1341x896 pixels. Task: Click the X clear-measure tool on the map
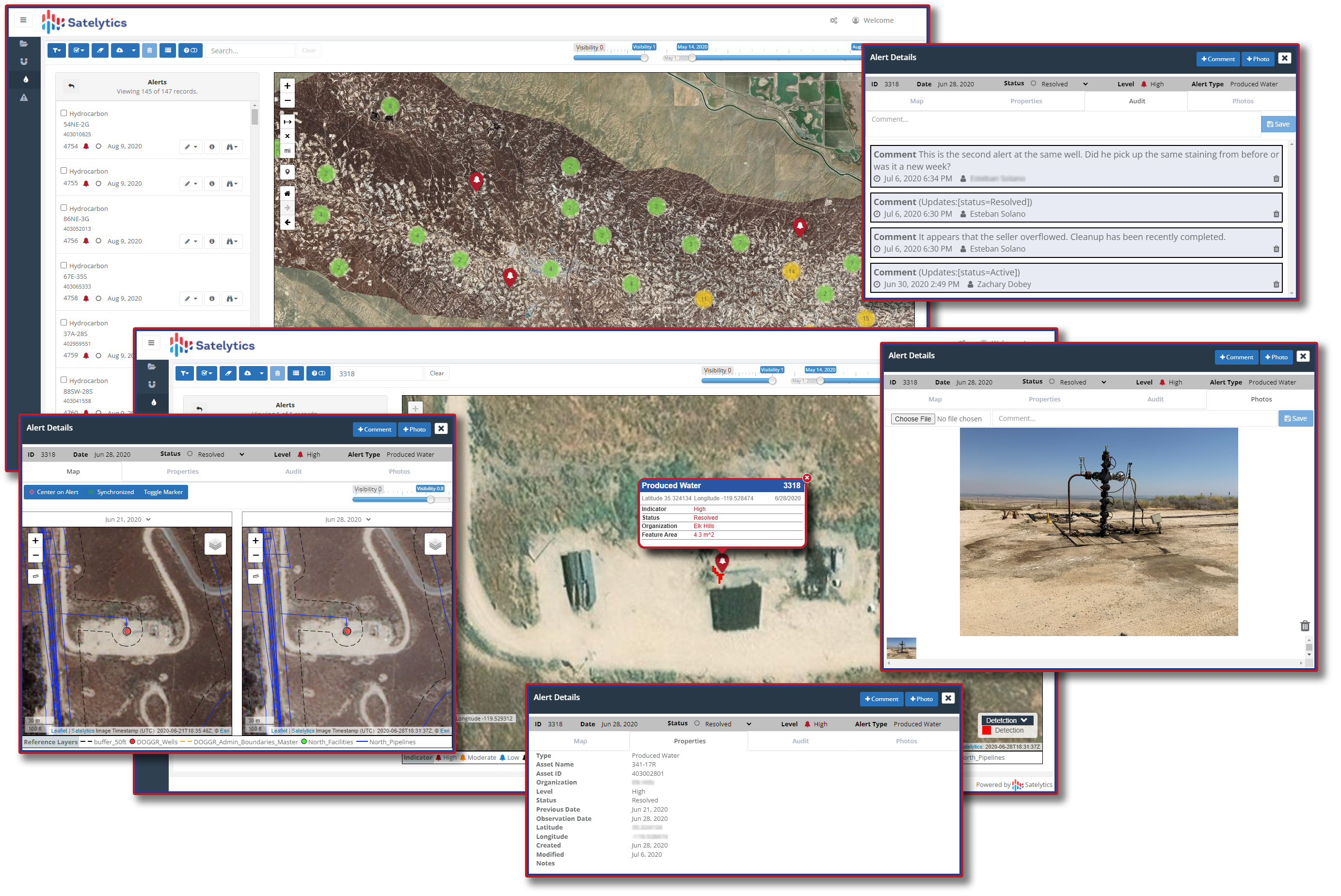[x=287, y=136]
